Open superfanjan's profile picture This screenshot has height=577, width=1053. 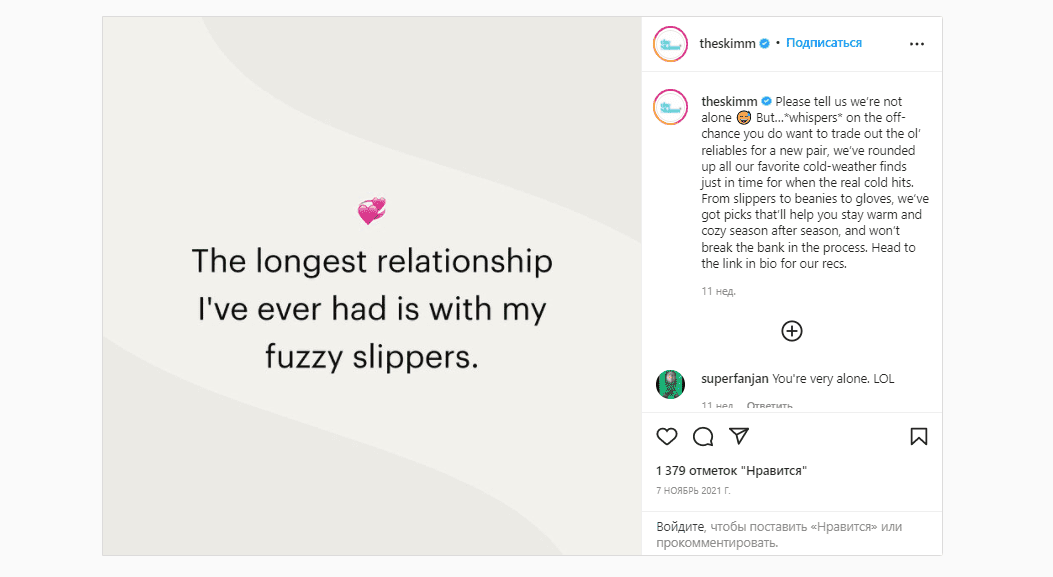[670, 384]
